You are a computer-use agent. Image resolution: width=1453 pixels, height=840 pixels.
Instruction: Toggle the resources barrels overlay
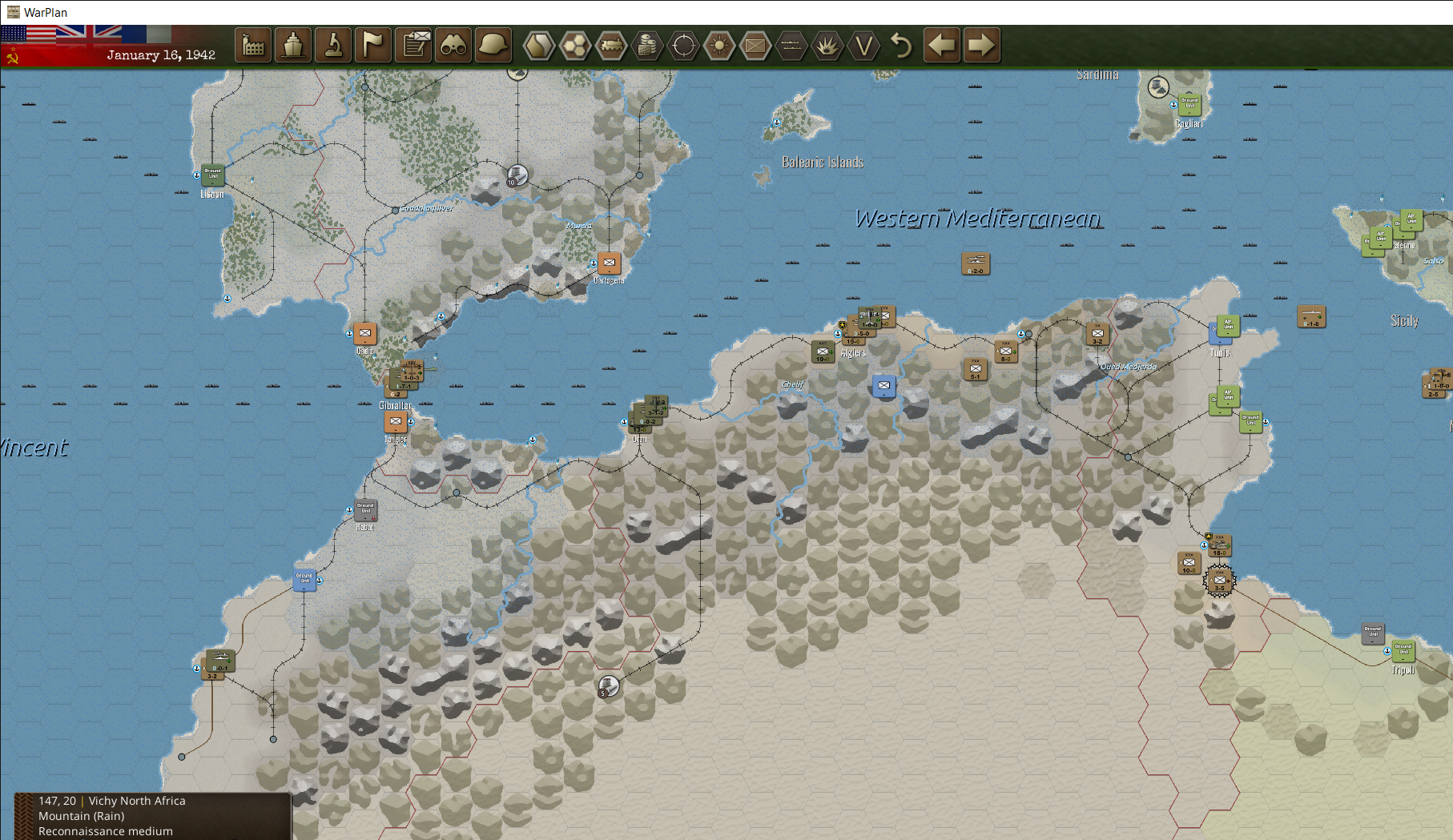point(647,46)
